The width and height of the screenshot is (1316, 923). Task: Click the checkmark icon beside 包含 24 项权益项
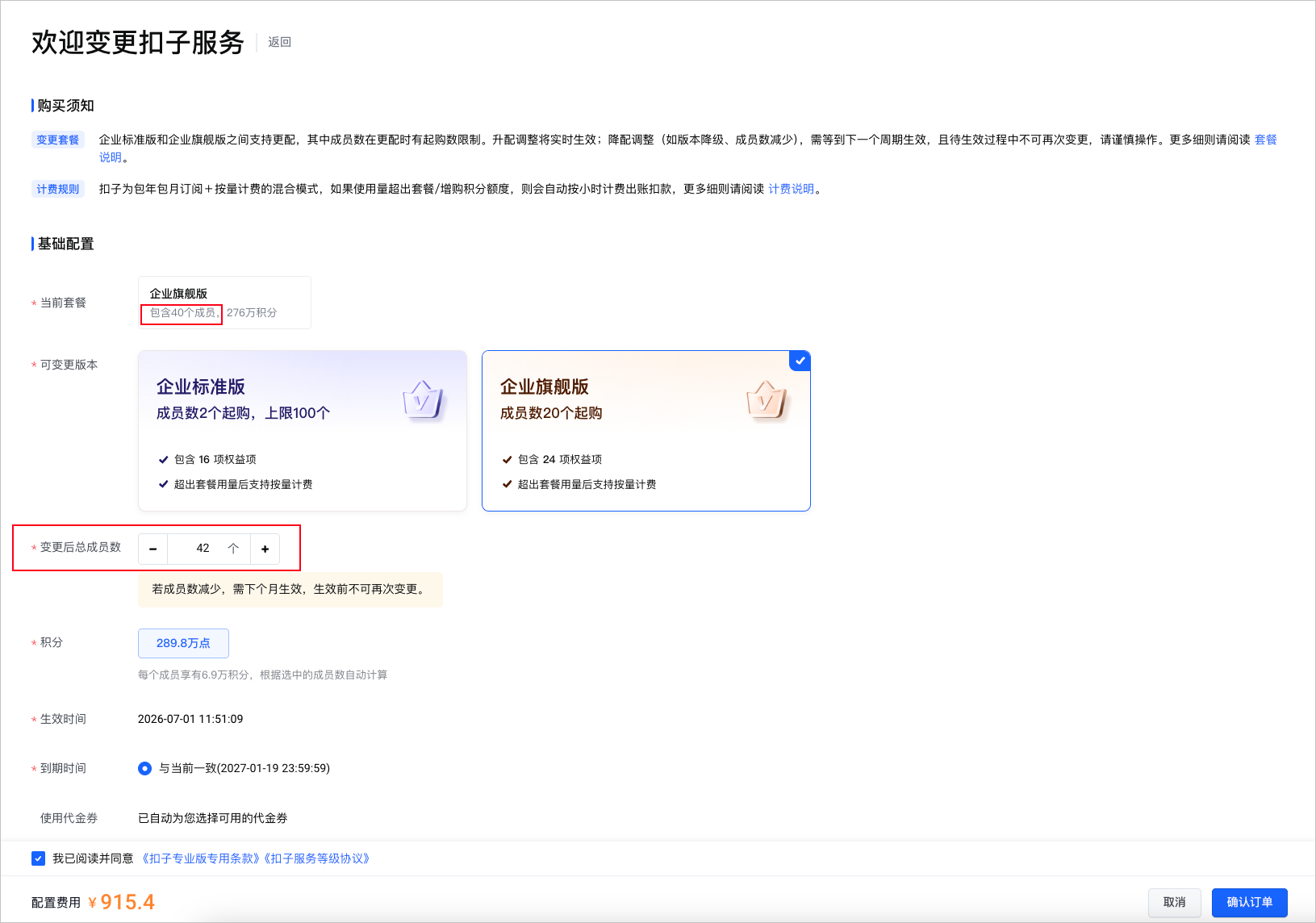tap(508, 460)
